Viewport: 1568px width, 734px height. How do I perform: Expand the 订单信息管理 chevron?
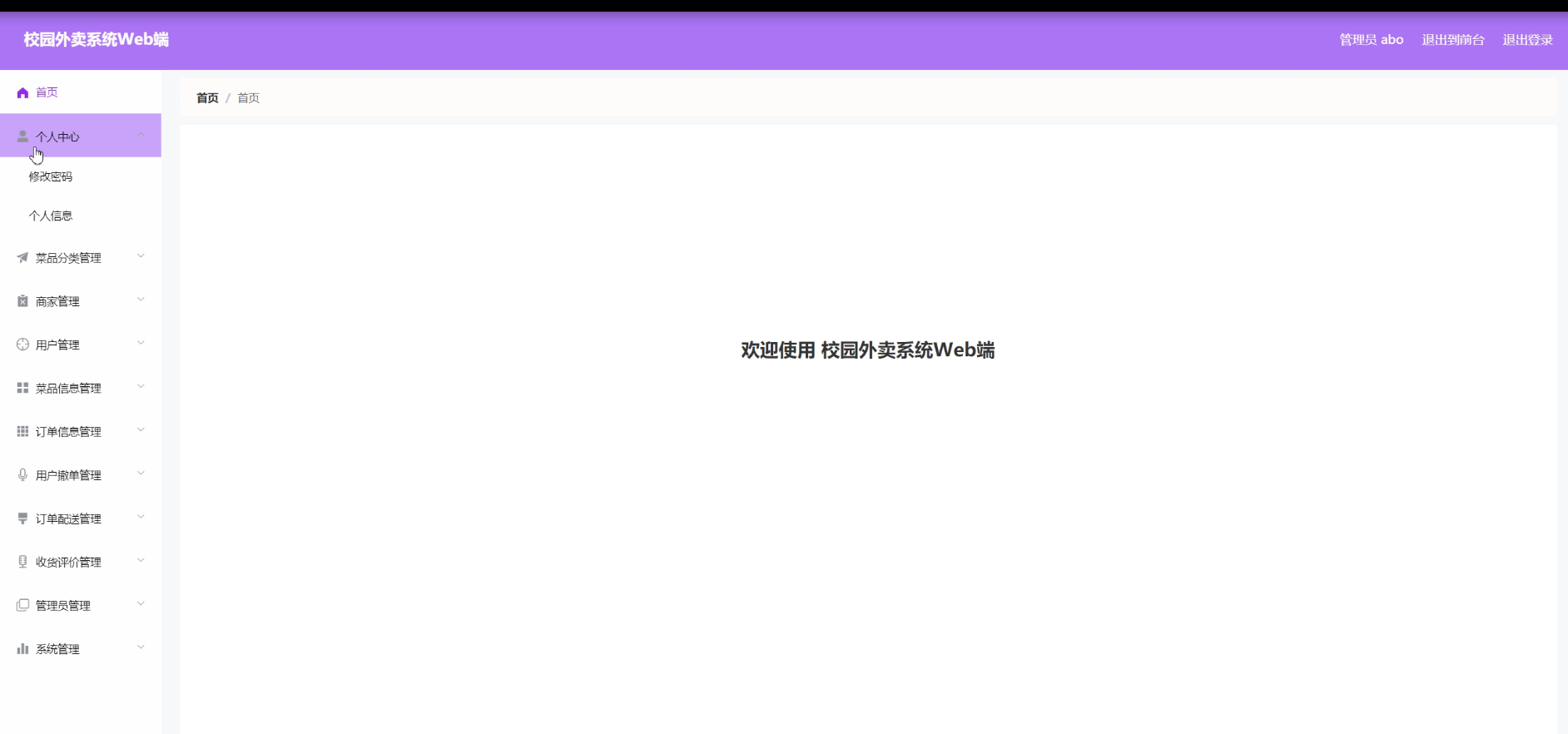coord(141,429)
